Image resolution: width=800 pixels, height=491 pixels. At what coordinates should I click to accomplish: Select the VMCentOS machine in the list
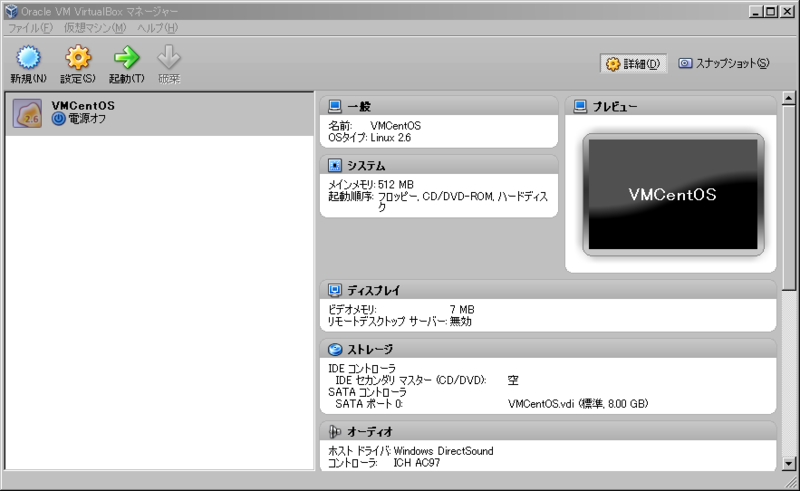(x=159, y=114)
